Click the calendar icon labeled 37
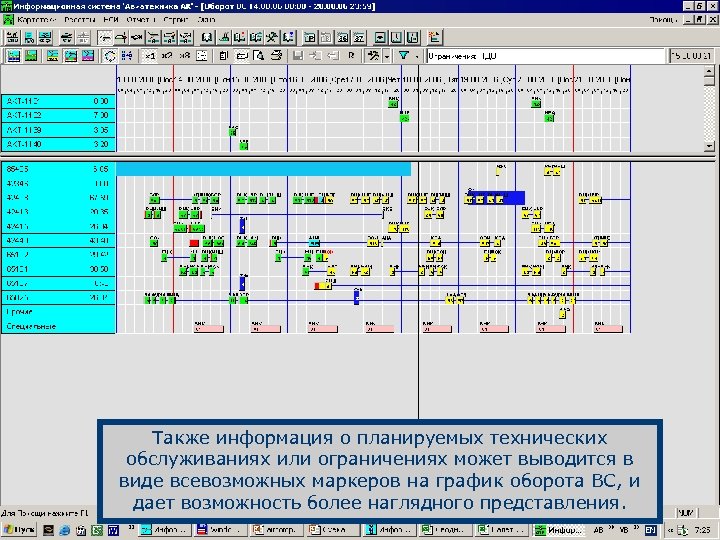Viewport: 720px width, 540px height. [359, 37]
